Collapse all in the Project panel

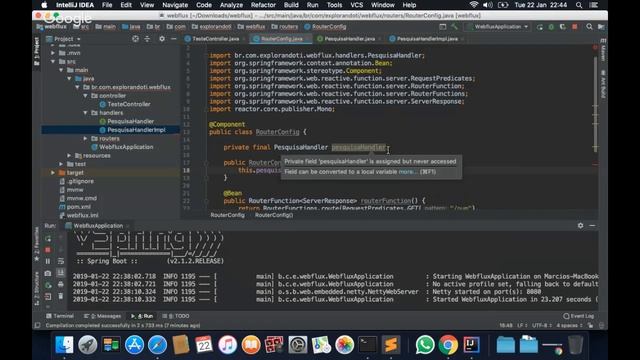(x=147, y=39)
